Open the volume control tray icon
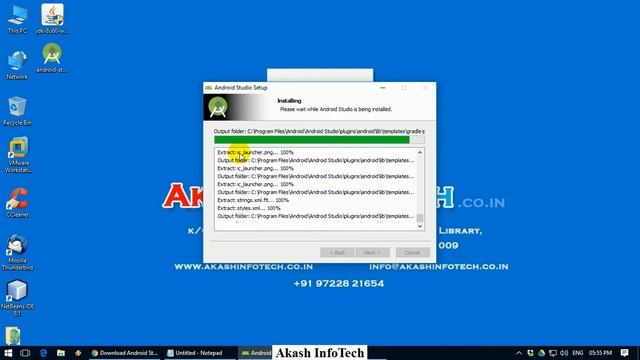 [564, 353]
